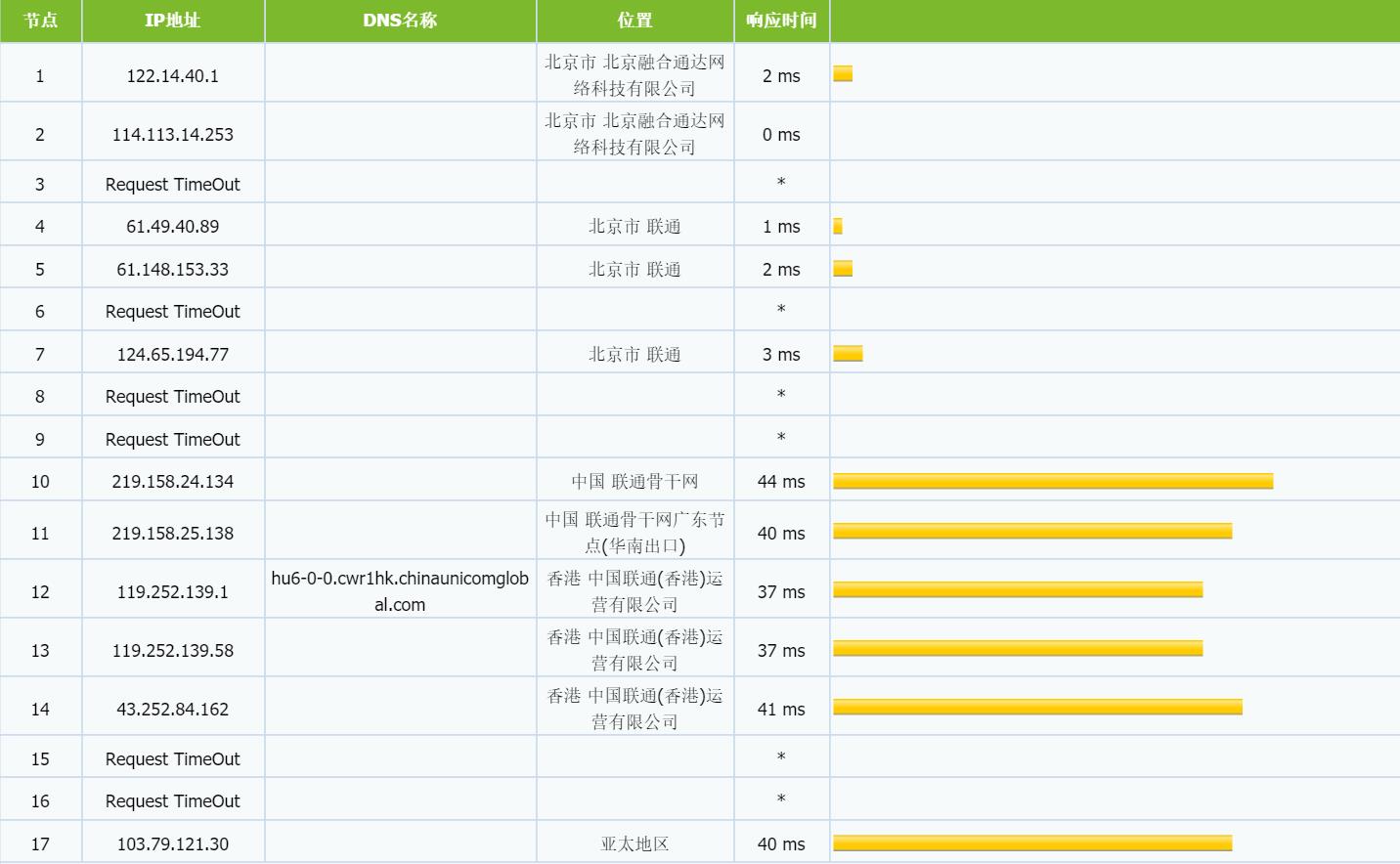Select IP address 114.113.14.253
This screenshot has width=1400, height=864.
pos(173,135)
